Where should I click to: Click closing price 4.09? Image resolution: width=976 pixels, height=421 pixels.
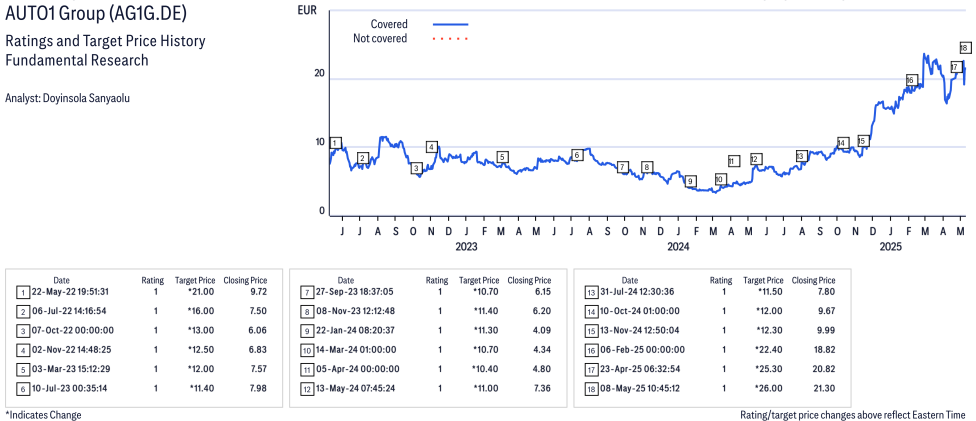tap(542, 330)
